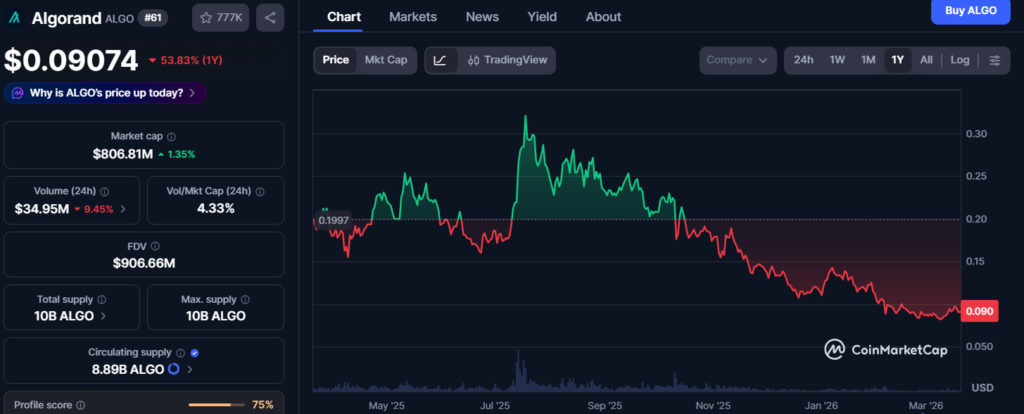Toggle Log scale on chart
Screen dimensions: 1024x414
pyautogui.click(x=960, y=60)
